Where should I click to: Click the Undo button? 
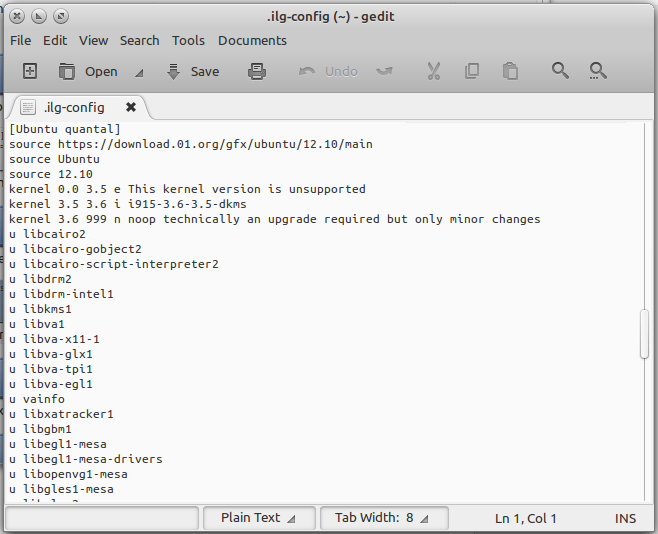coord(328,71)
